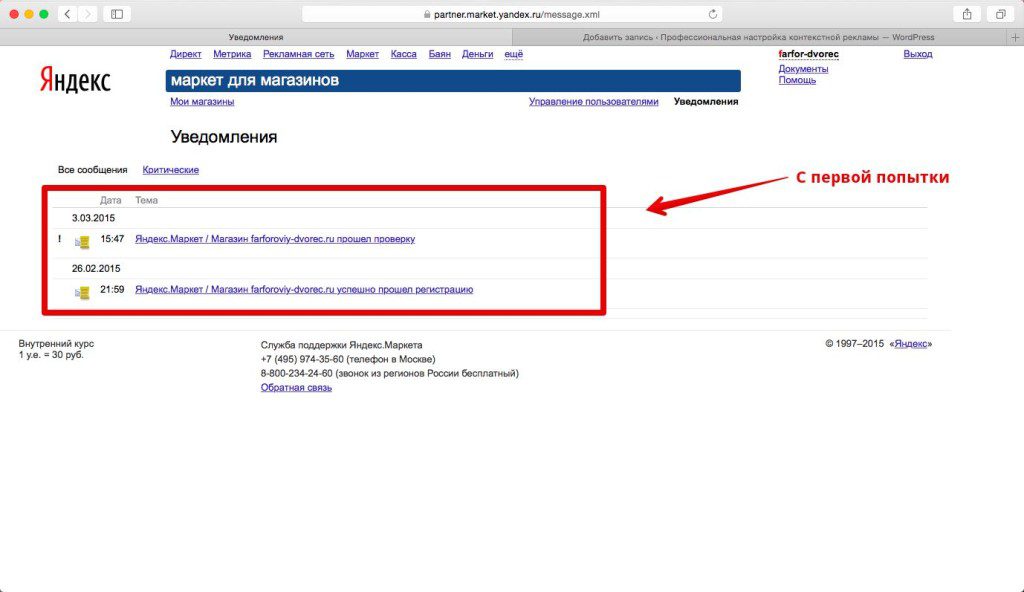Viewport: 1024px width, 592px height.
Task: Open the Метрика link
Action: tap(232, 54)
